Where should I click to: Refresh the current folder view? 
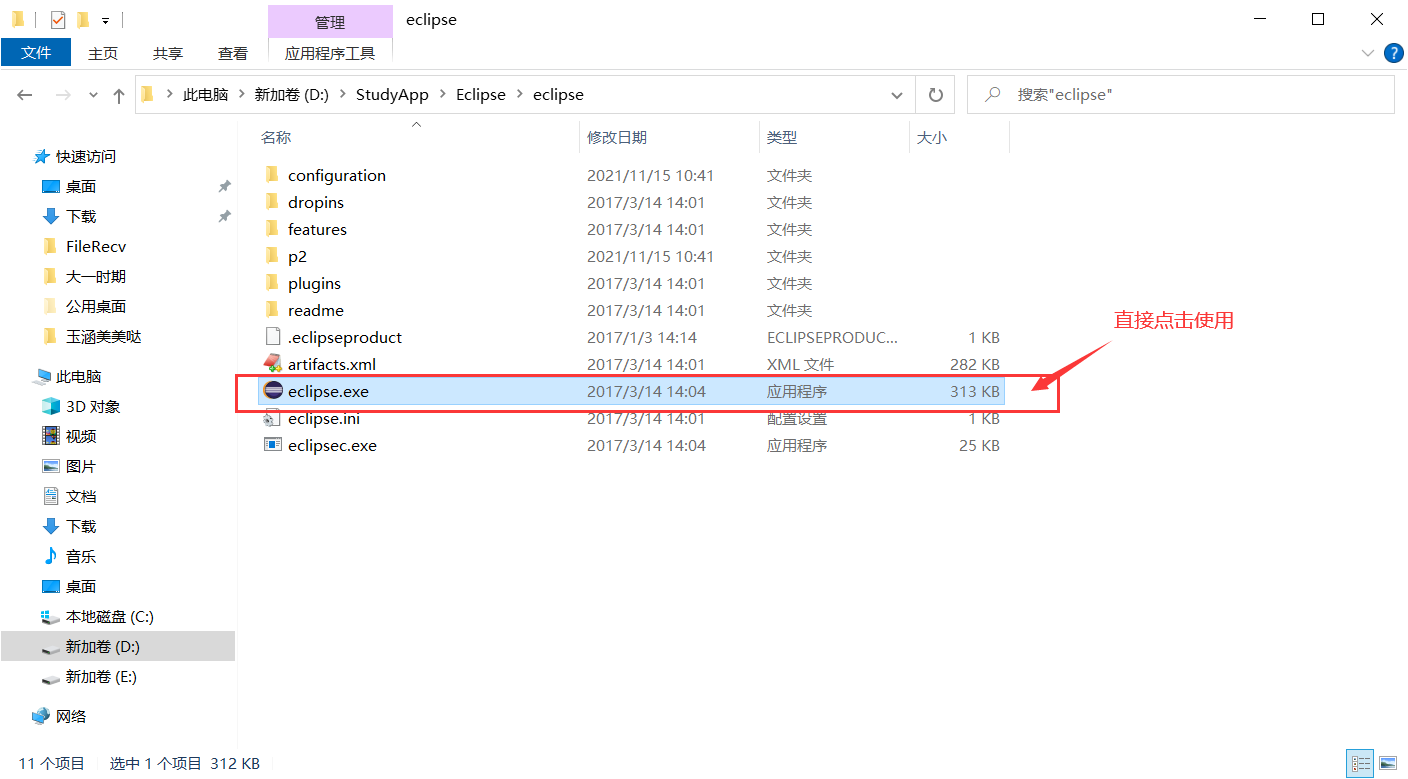point(935,94)
